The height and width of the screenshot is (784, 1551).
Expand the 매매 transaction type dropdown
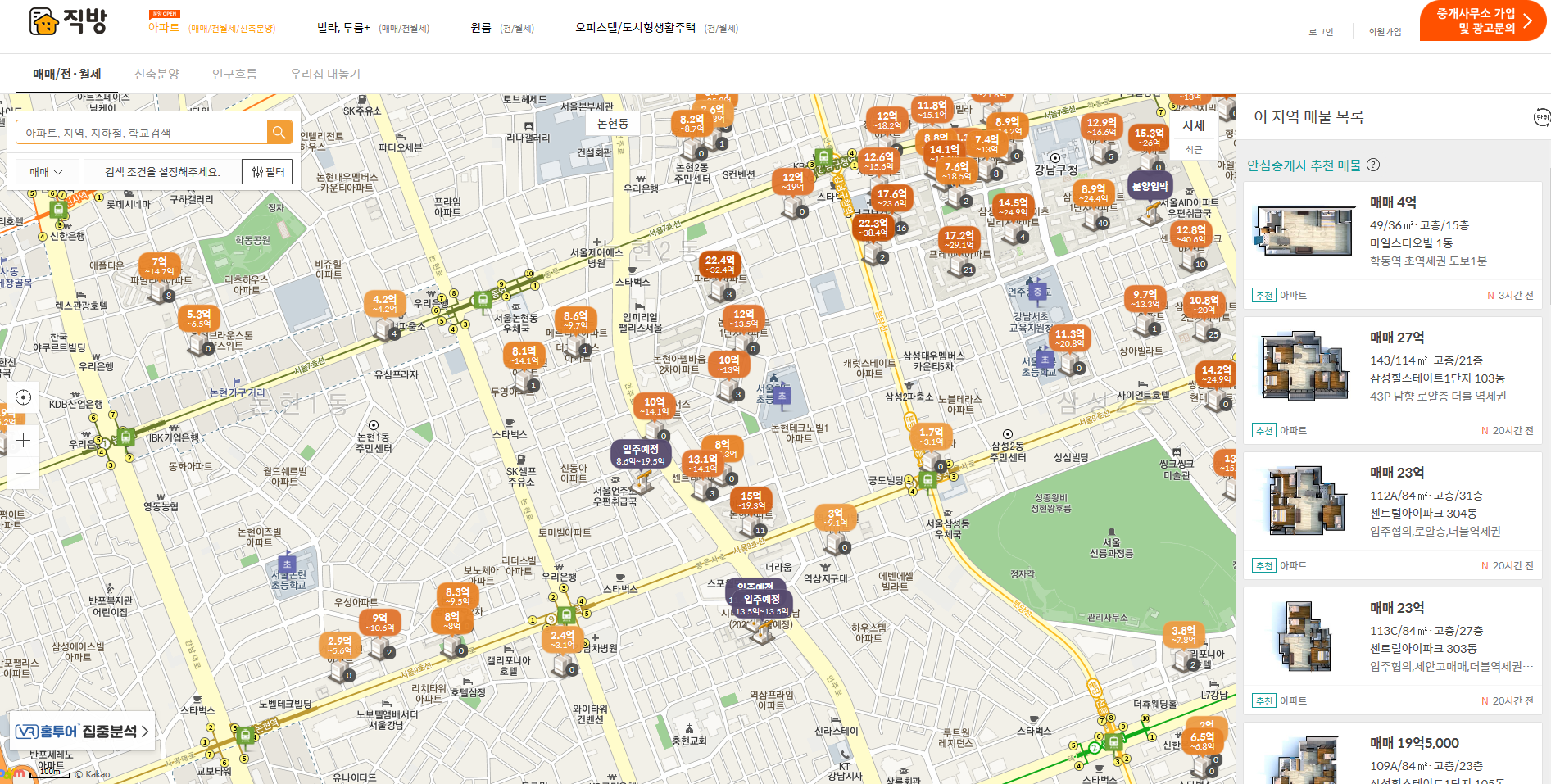[47, 172]
